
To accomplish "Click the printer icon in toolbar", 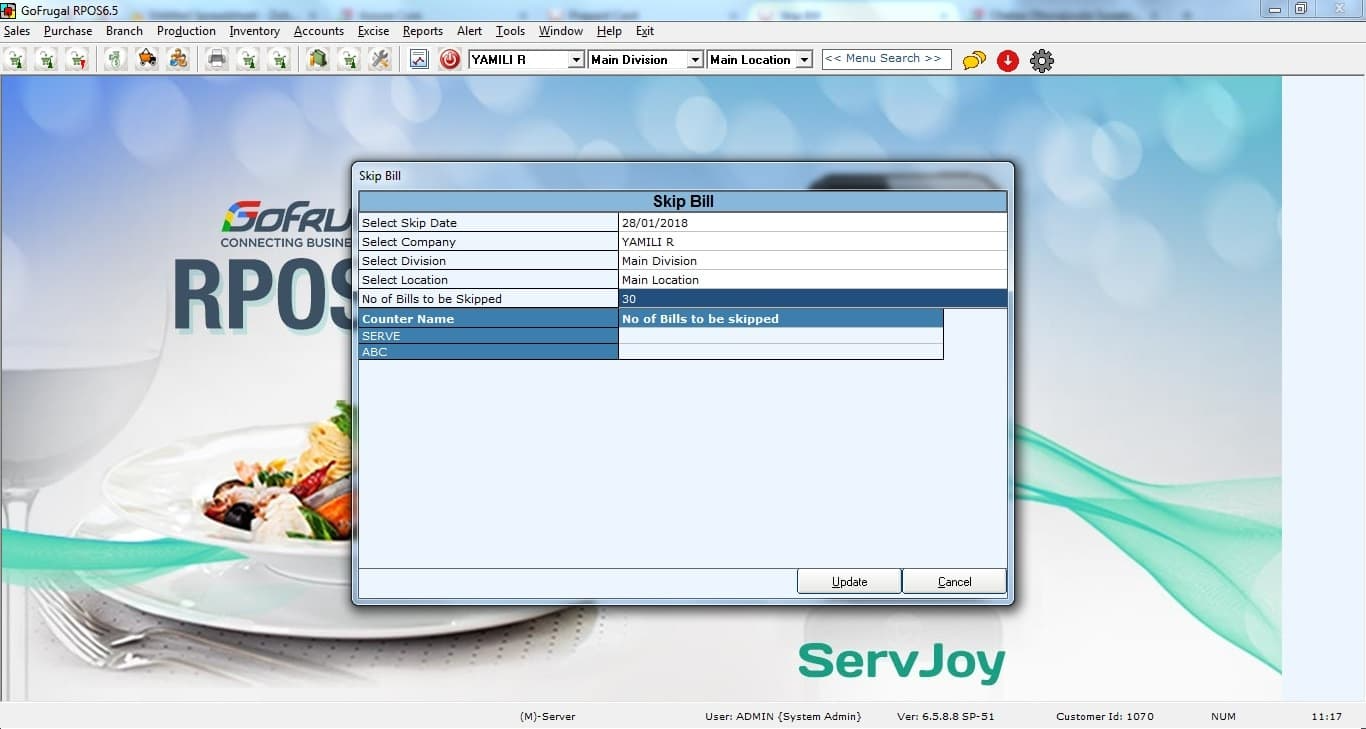I will 217,60.
